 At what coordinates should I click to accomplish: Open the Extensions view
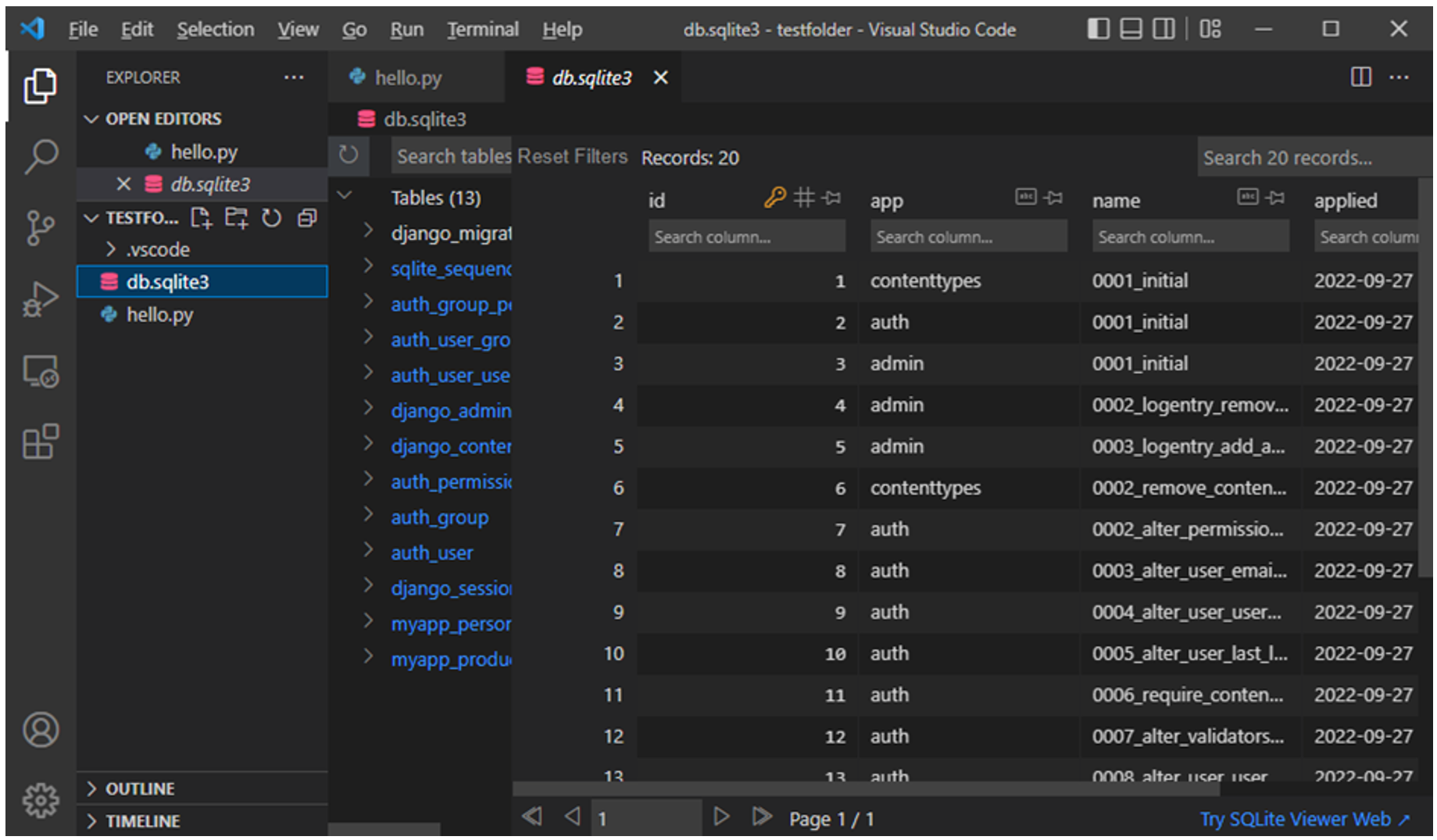[41, 442]
